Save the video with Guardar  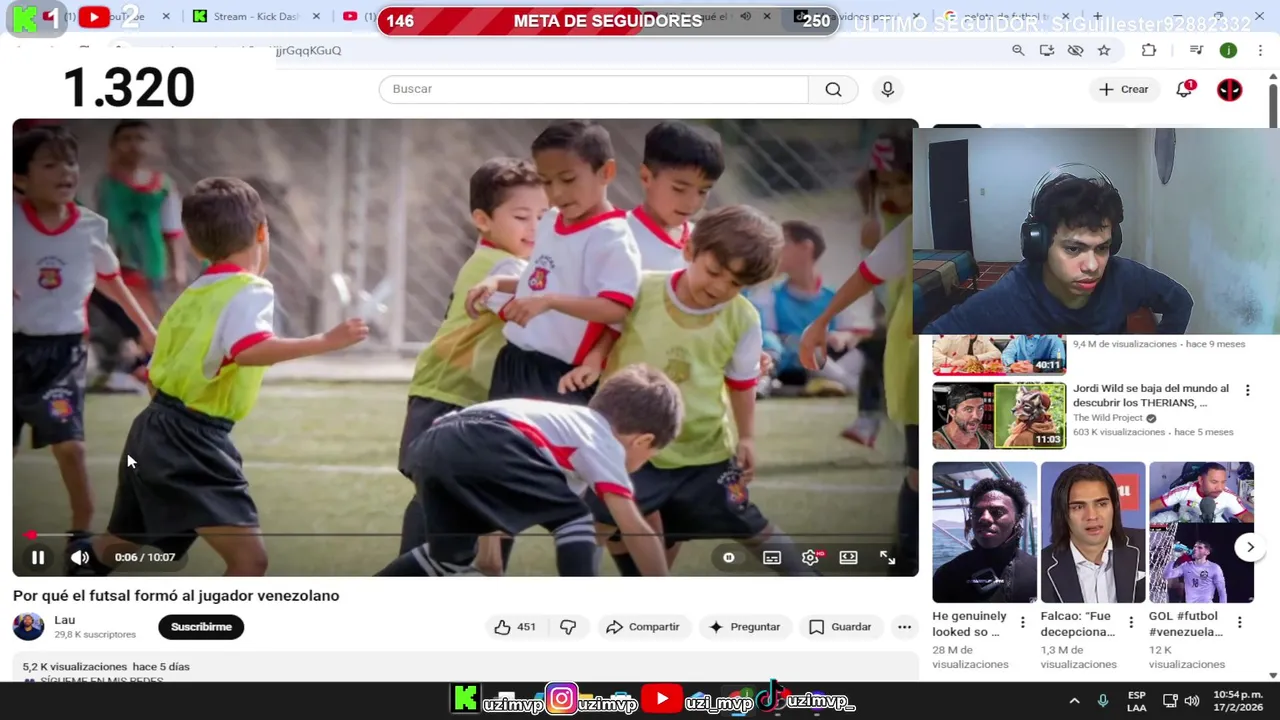coord(840,627)
